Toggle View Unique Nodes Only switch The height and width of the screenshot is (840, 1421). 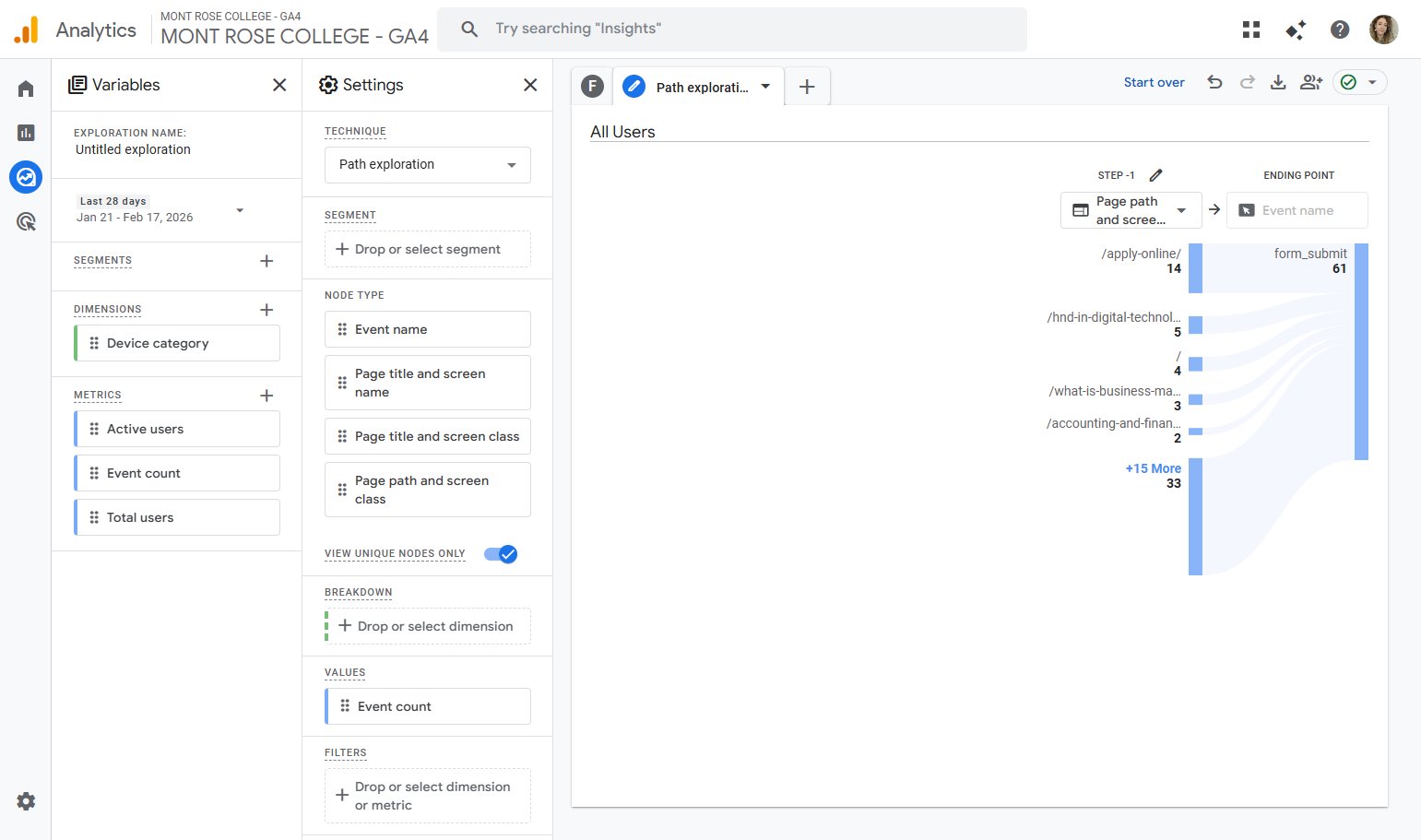501,554
